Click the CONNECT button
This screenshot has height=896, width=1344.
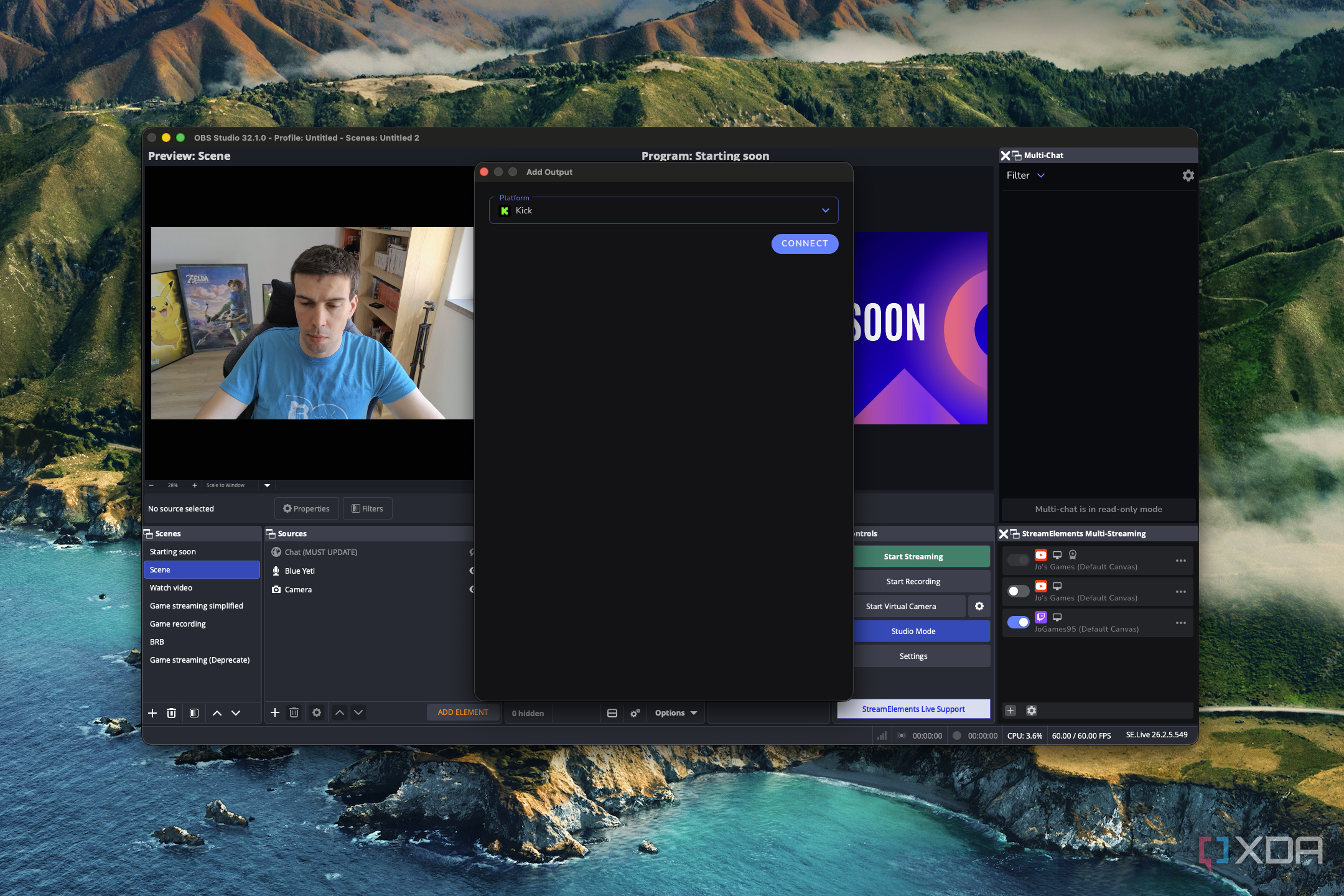click(805, 243)
